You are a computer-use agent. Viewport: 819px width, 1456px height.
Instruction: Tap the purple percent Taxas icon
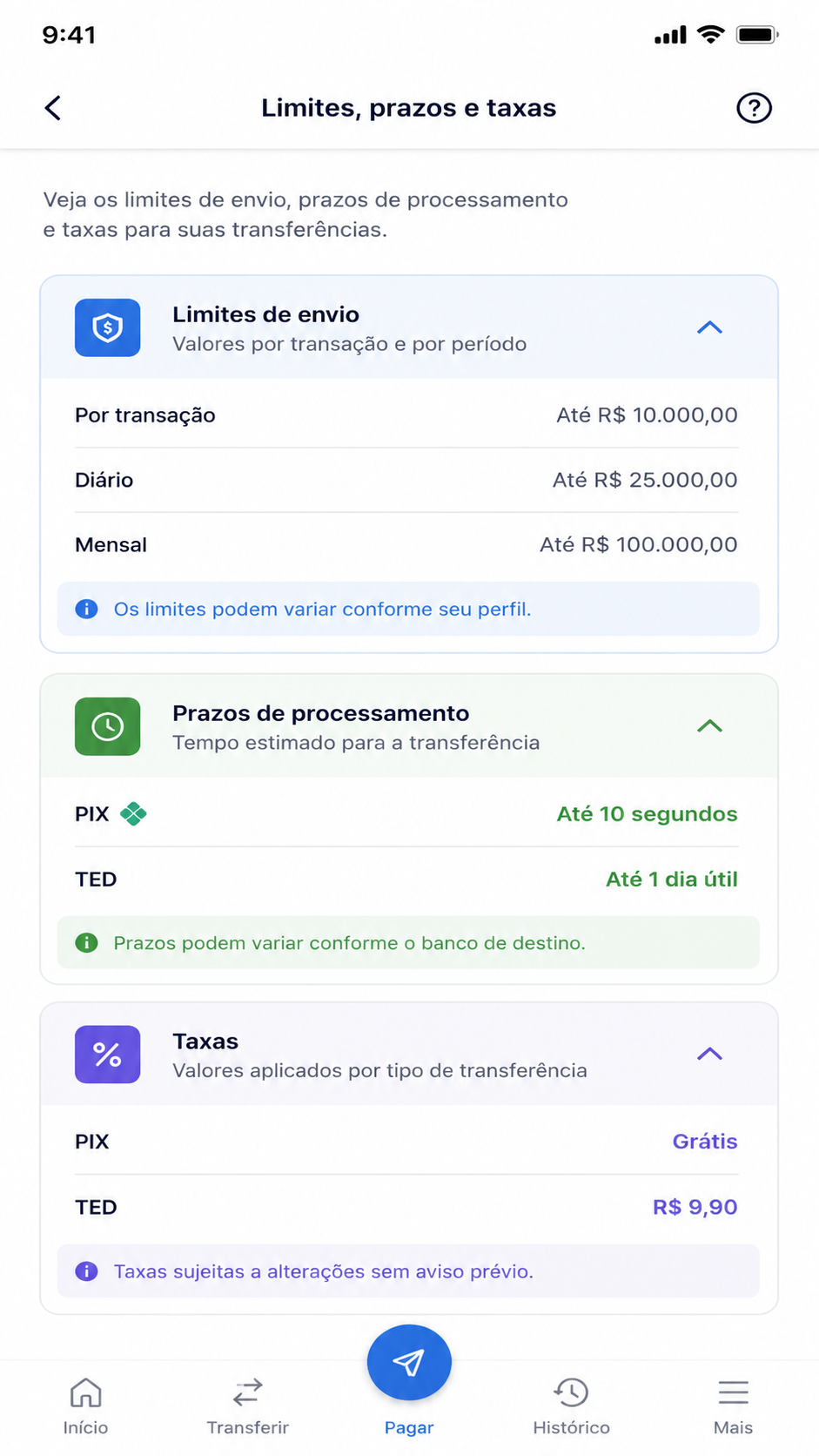click(108, 1055)
